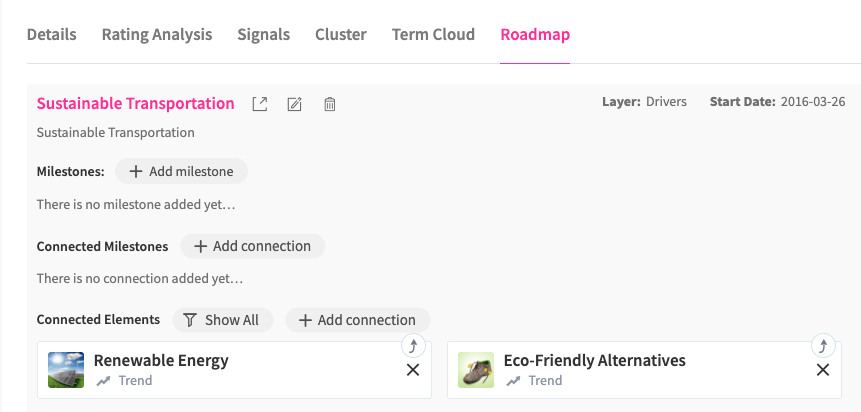Click the edit pencil icon
Screen dimensions: 861x412
click(295, 104)
